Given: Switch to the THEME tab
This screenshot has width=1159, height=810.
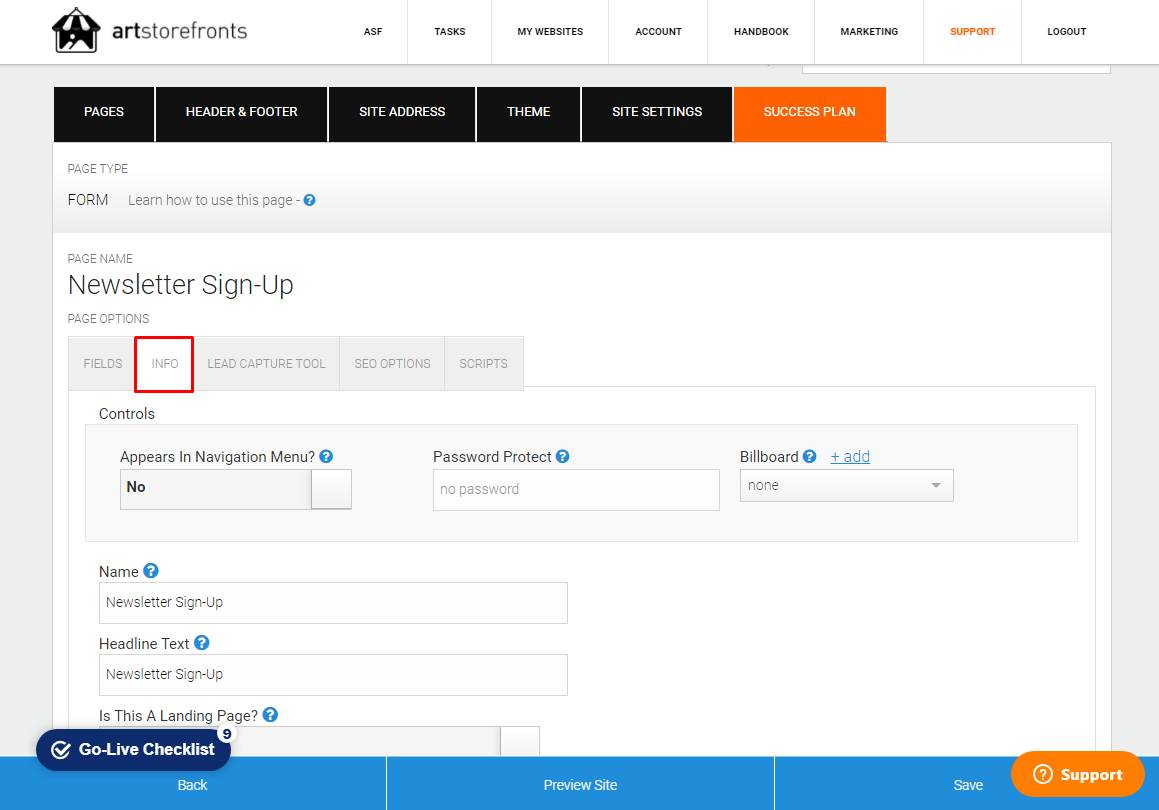Looking at the screenshot, I should pos(528,114).
